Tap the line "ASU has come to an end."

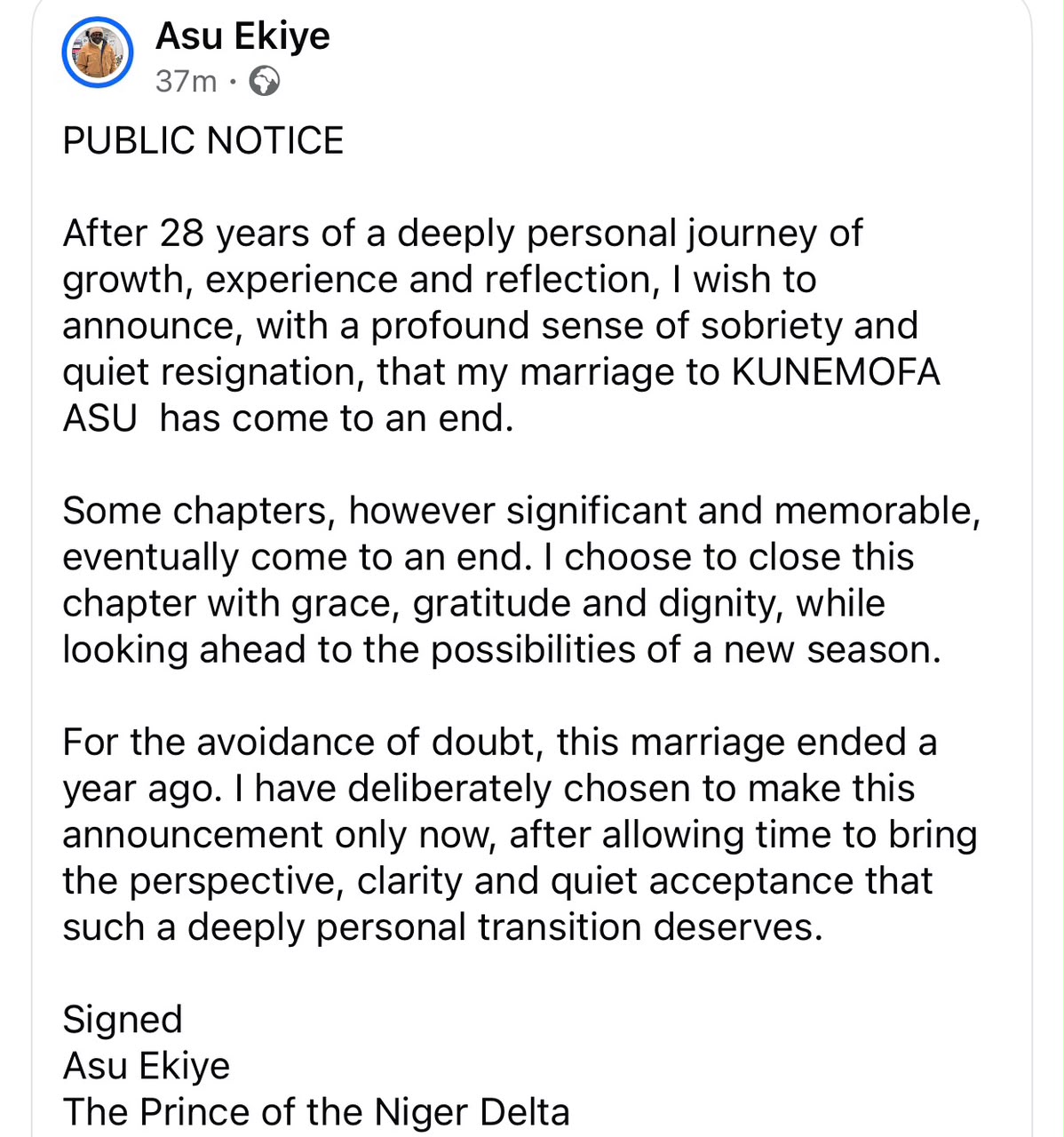[x=289, y=417]
